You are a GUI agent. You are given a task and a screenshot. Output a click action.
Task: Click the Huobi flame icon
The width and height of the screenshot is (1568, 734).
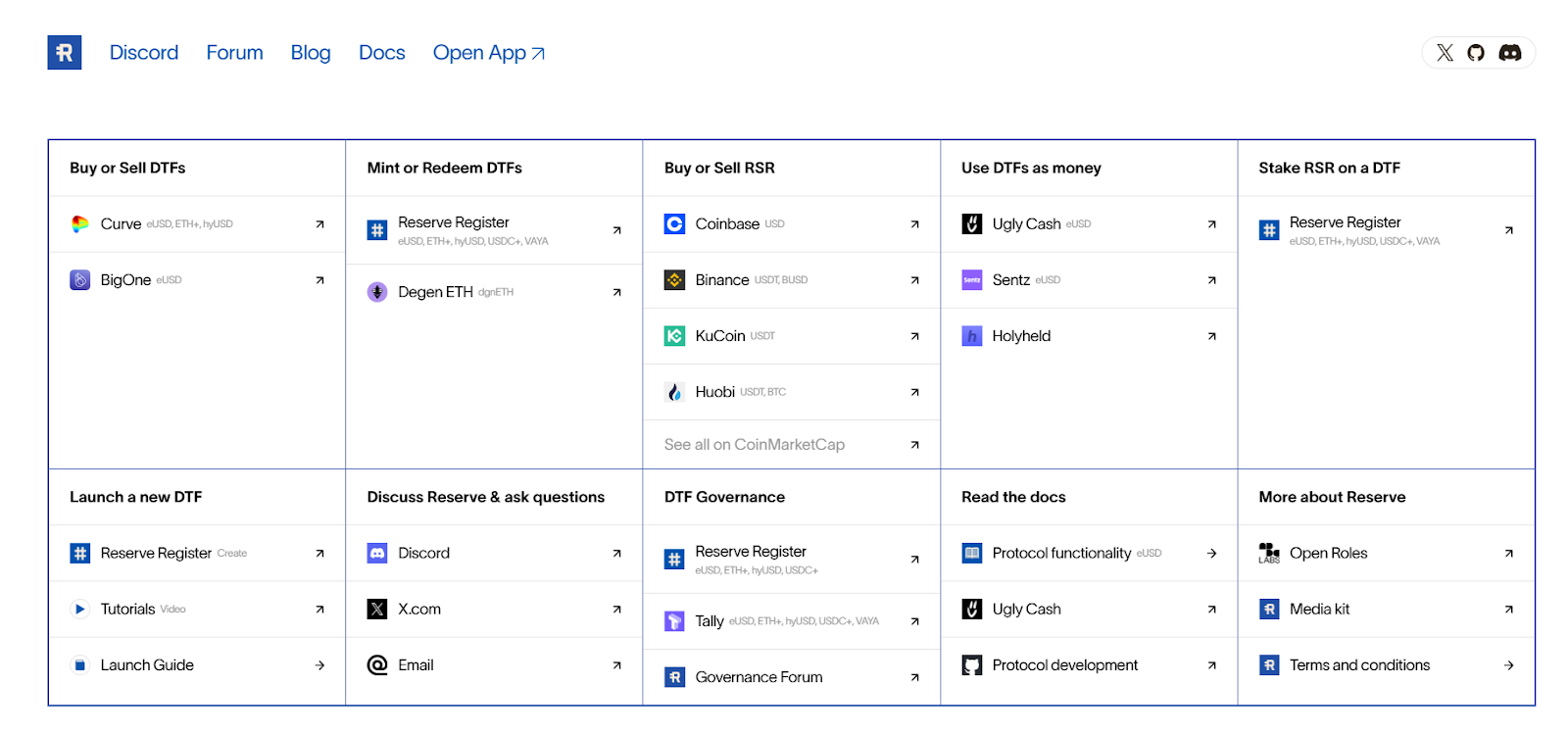coord(675,392)
